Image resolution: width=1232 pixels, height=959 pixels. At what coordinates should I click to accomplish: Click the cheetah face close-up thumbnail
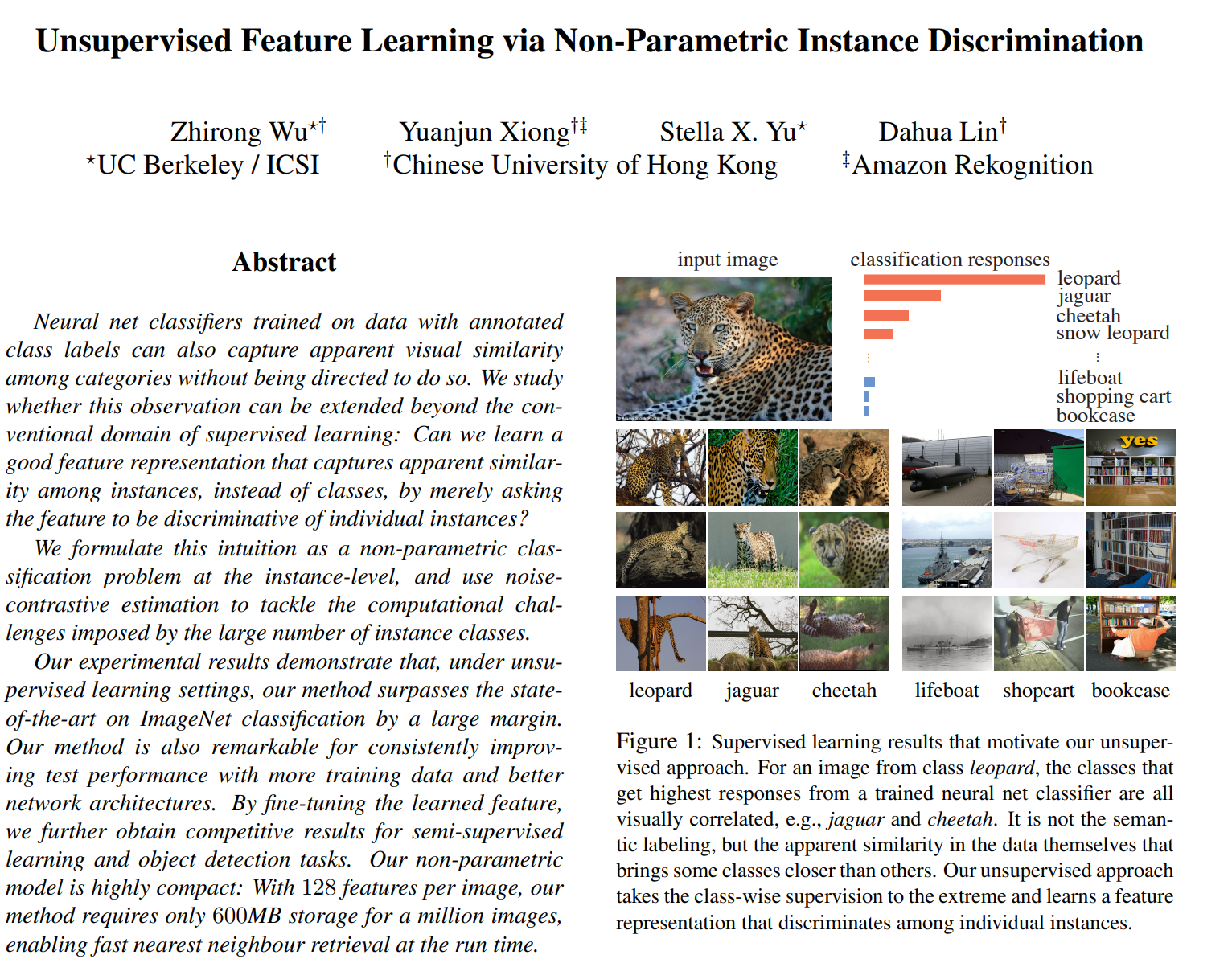click(844, 551)
